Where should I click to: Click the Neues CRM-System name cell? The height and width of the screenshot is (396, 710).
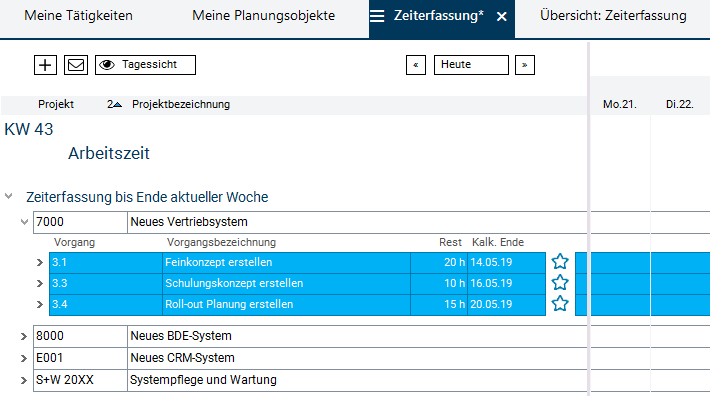[357, 358]
